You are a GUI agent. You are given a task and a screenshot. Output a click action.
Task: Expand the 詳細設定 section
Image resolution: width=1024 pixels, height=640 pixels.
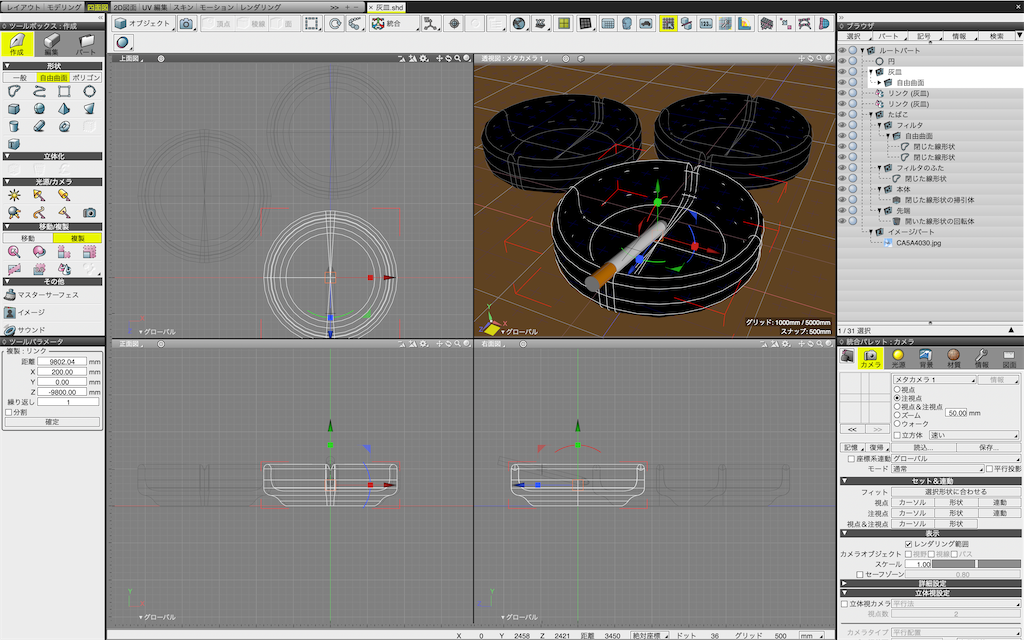(x=844, y=583)
